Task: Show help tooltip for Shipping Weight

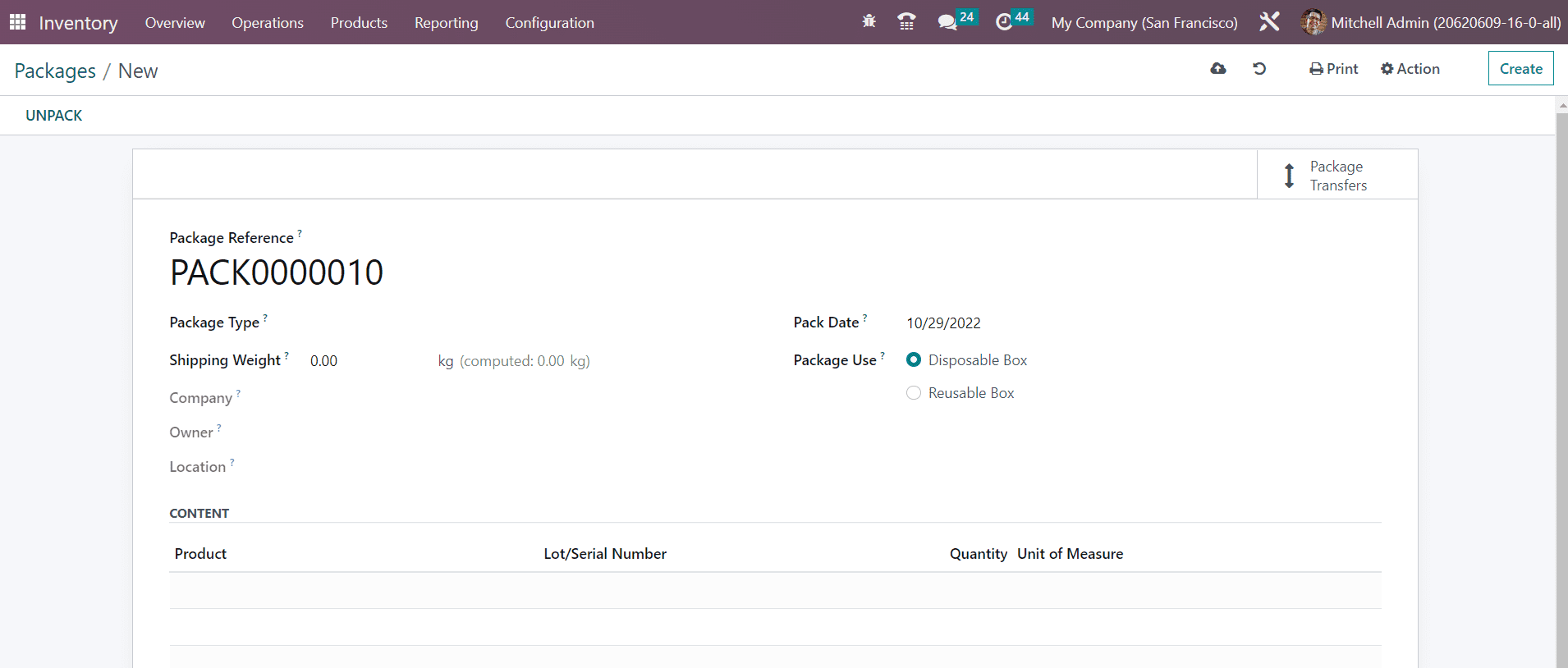Action: coord(287,355)
